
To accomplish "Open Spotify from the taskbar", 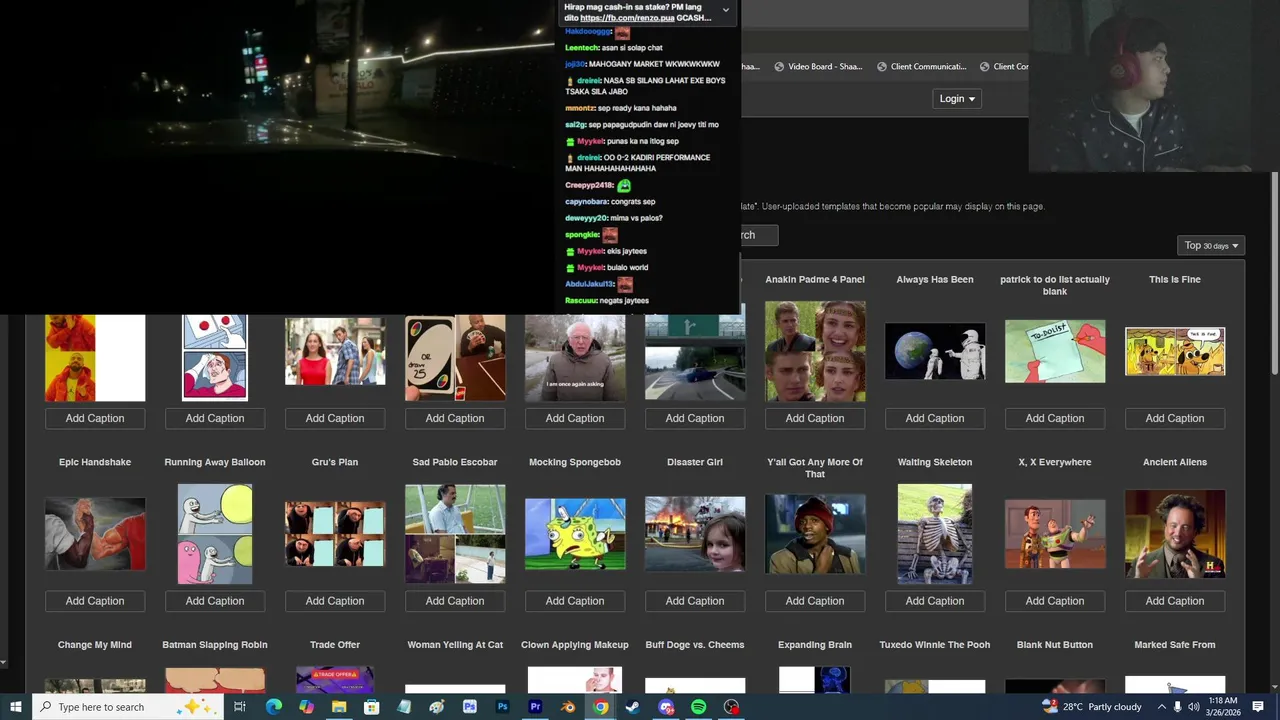I will [x=699, y=707].
